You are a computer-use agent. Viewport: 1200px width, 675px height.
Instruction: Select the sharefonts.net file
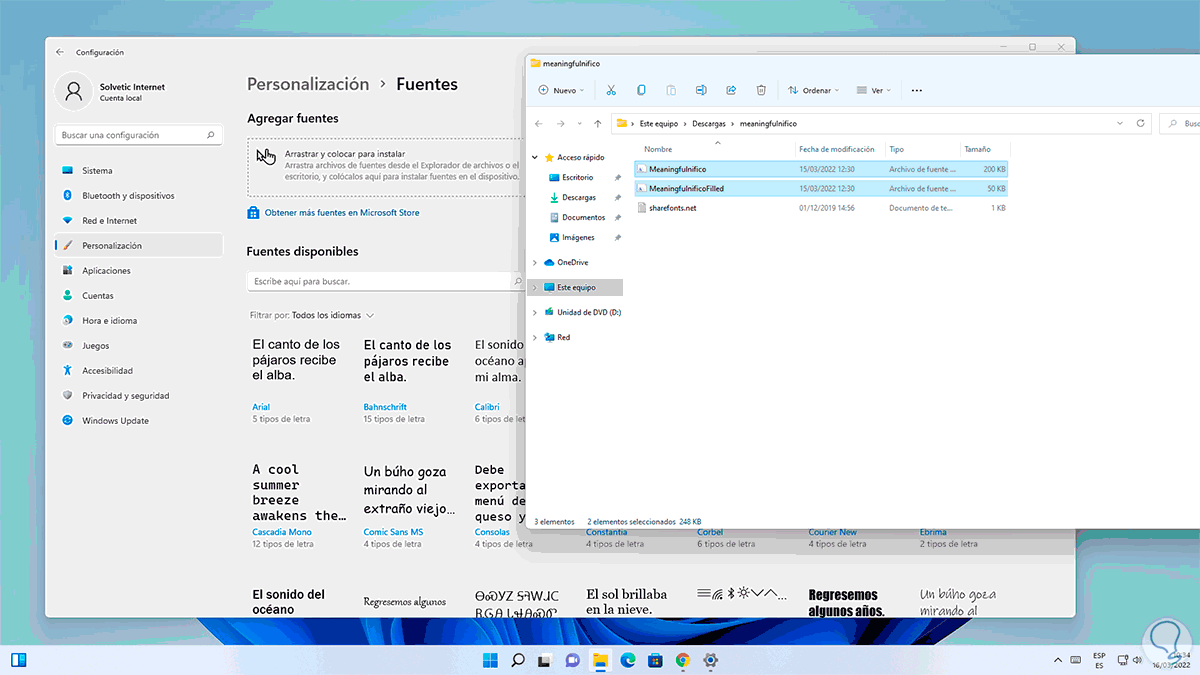click(x=672, y=208)
